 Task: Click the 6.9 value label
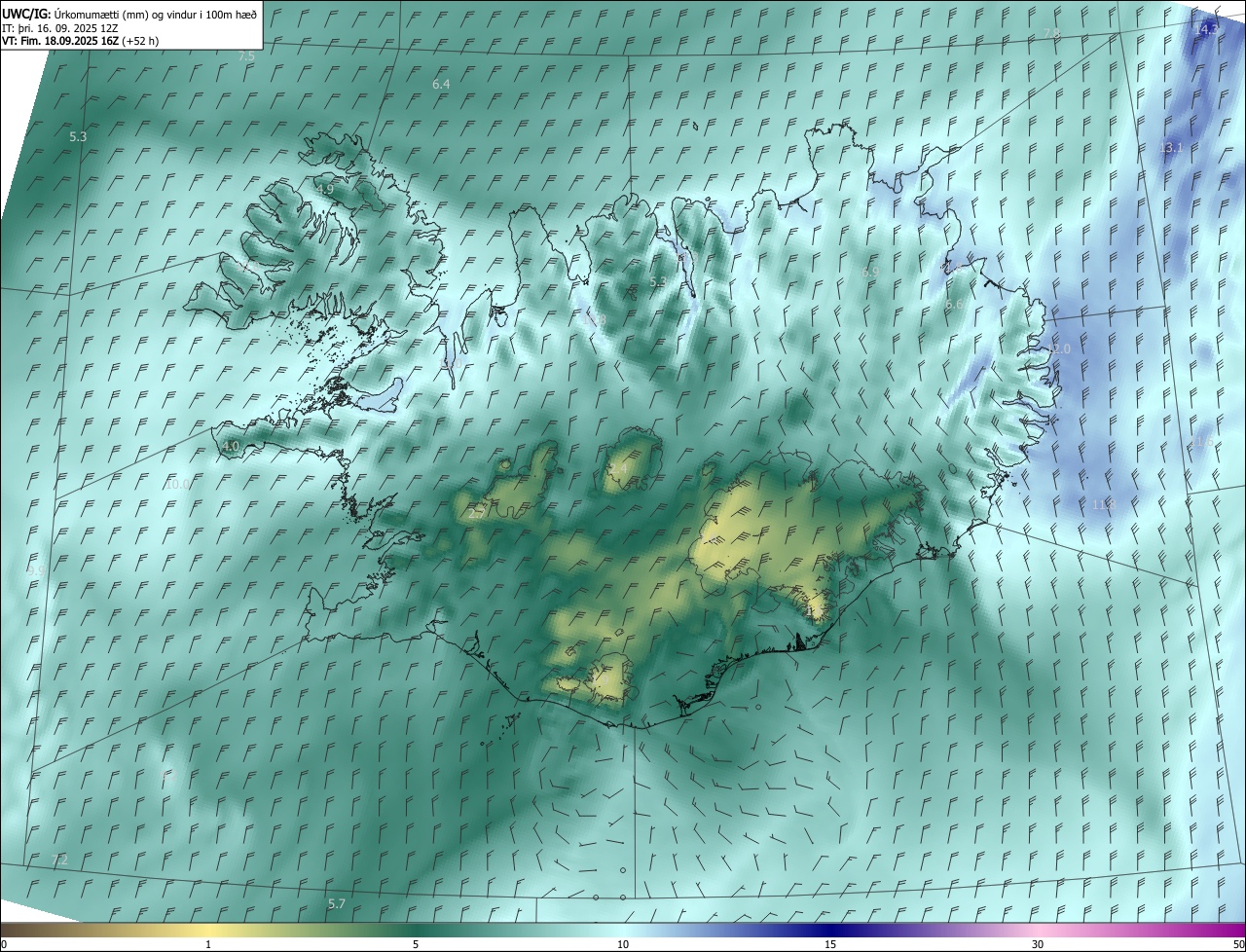tap(870, 273)
